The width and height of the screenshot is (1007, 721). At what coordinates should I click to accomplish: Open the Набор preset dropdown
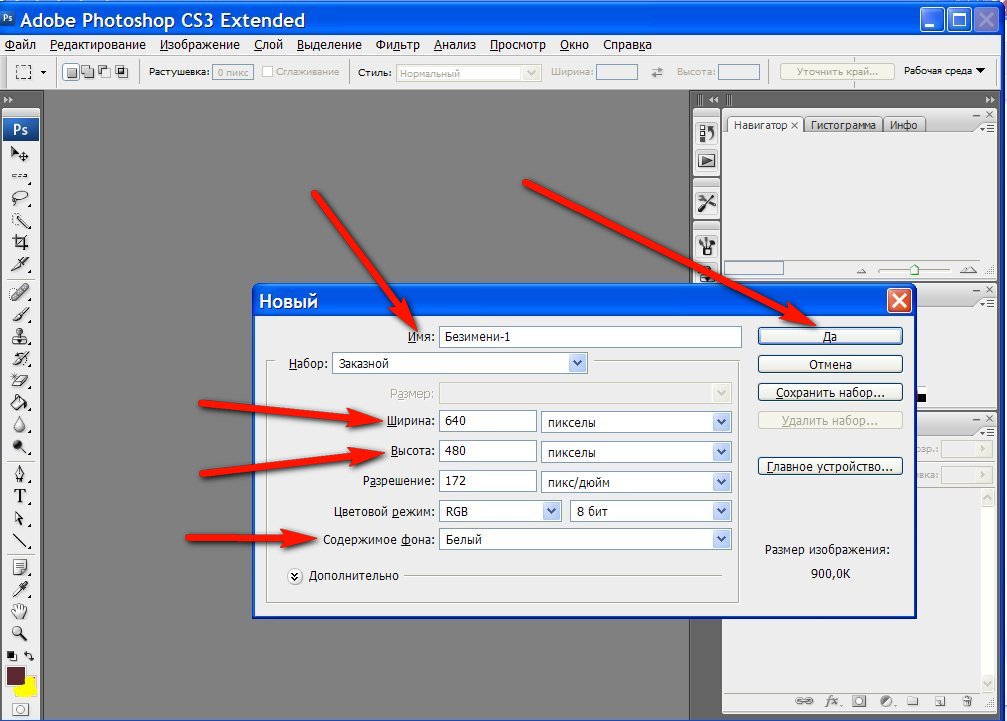(577, 363)
